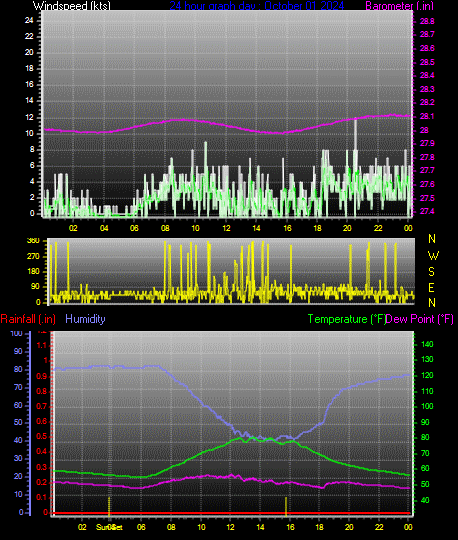Click the 27.9 value on the barometer axis
This screenshot has height=540, width=458.
click(427, 143)
